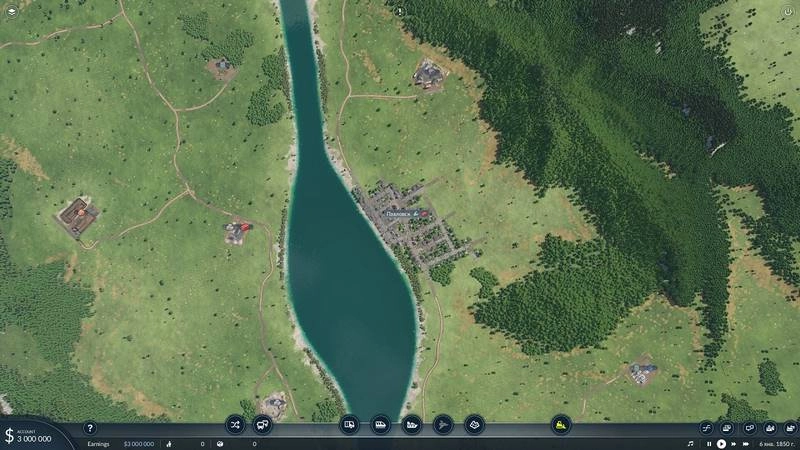Open the help question mark button

coord(89,428)
